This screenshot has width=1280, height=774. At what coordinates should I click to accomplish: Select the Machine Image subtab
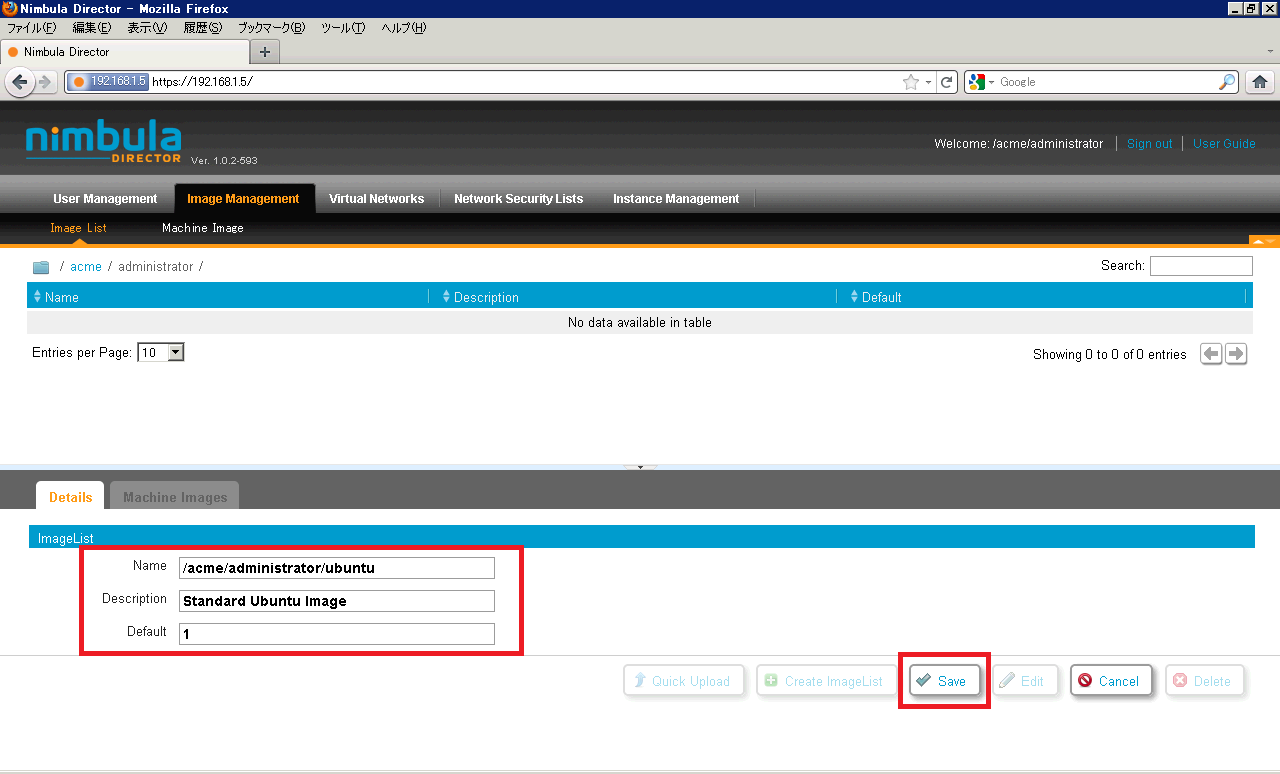point(203,228)
